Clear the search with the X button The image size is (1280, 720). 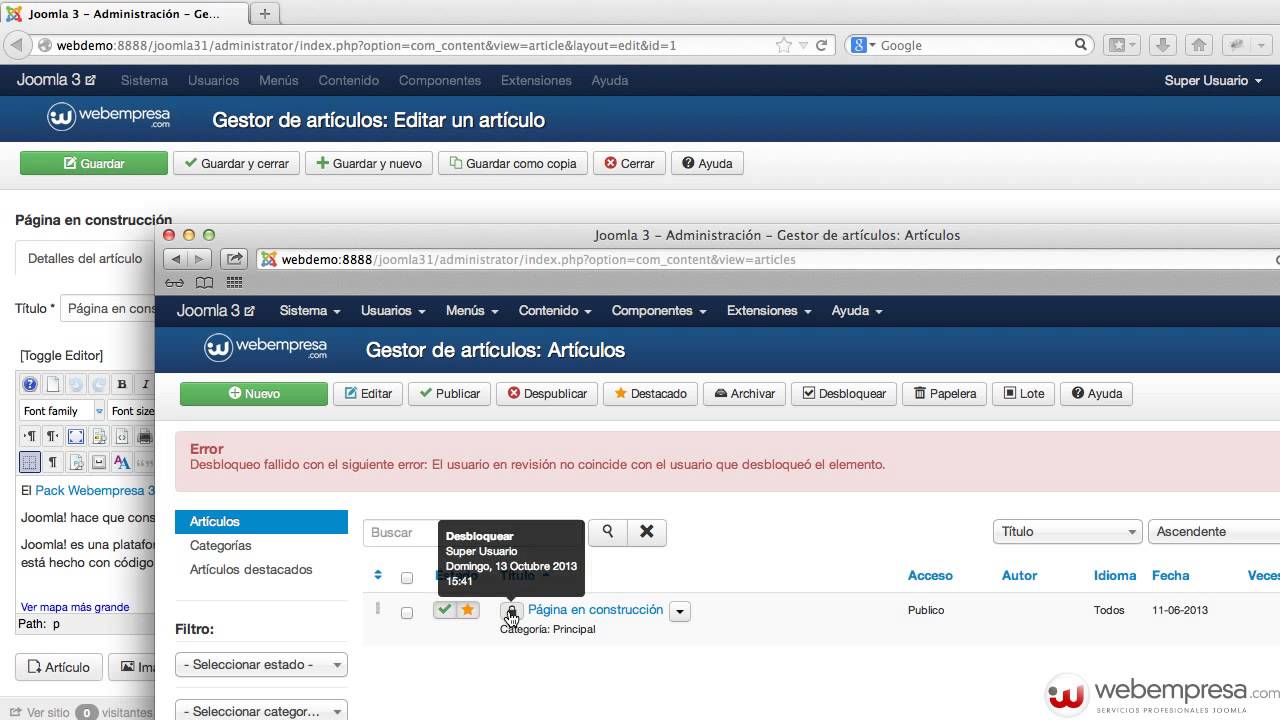point(647,532)
